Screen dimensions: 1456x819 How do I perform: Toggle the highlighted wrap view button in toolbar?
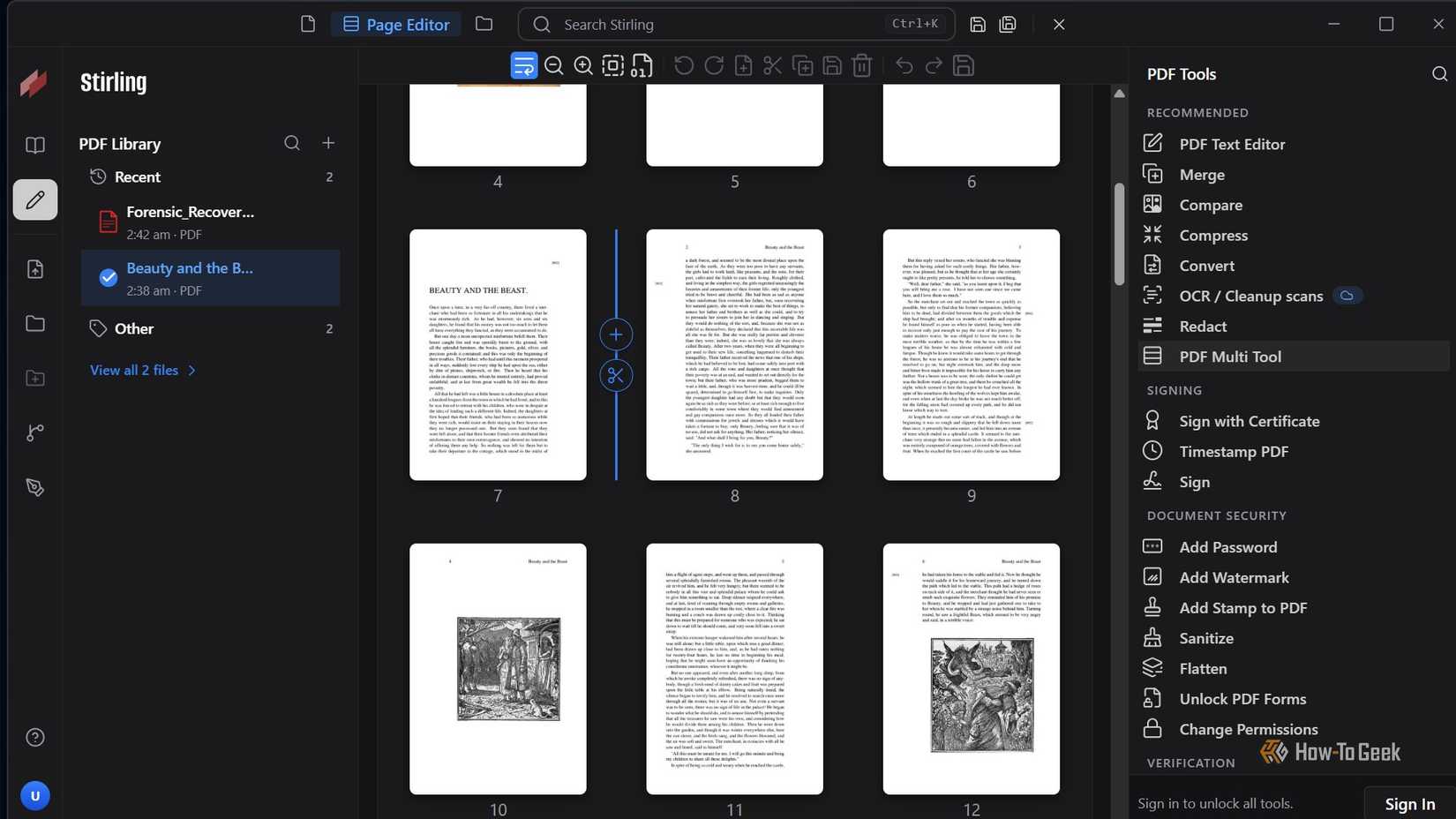pyautogui.click(x=524, y=65)
